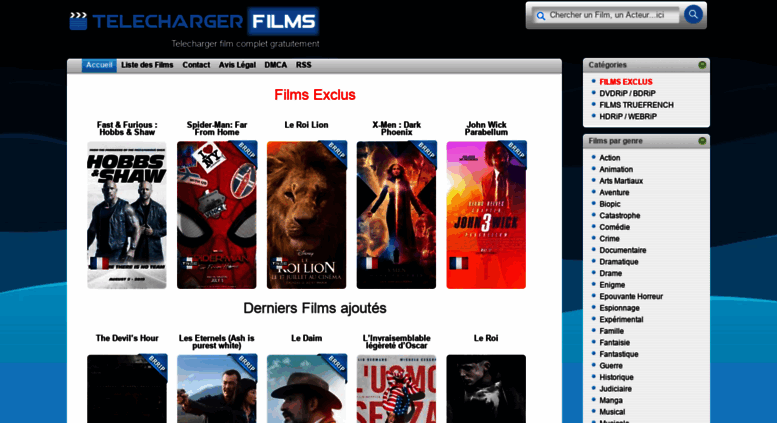Open Liste des Films menu item
Image resolution: width=777 pixels, height=423 pixels.
[147, 65]
